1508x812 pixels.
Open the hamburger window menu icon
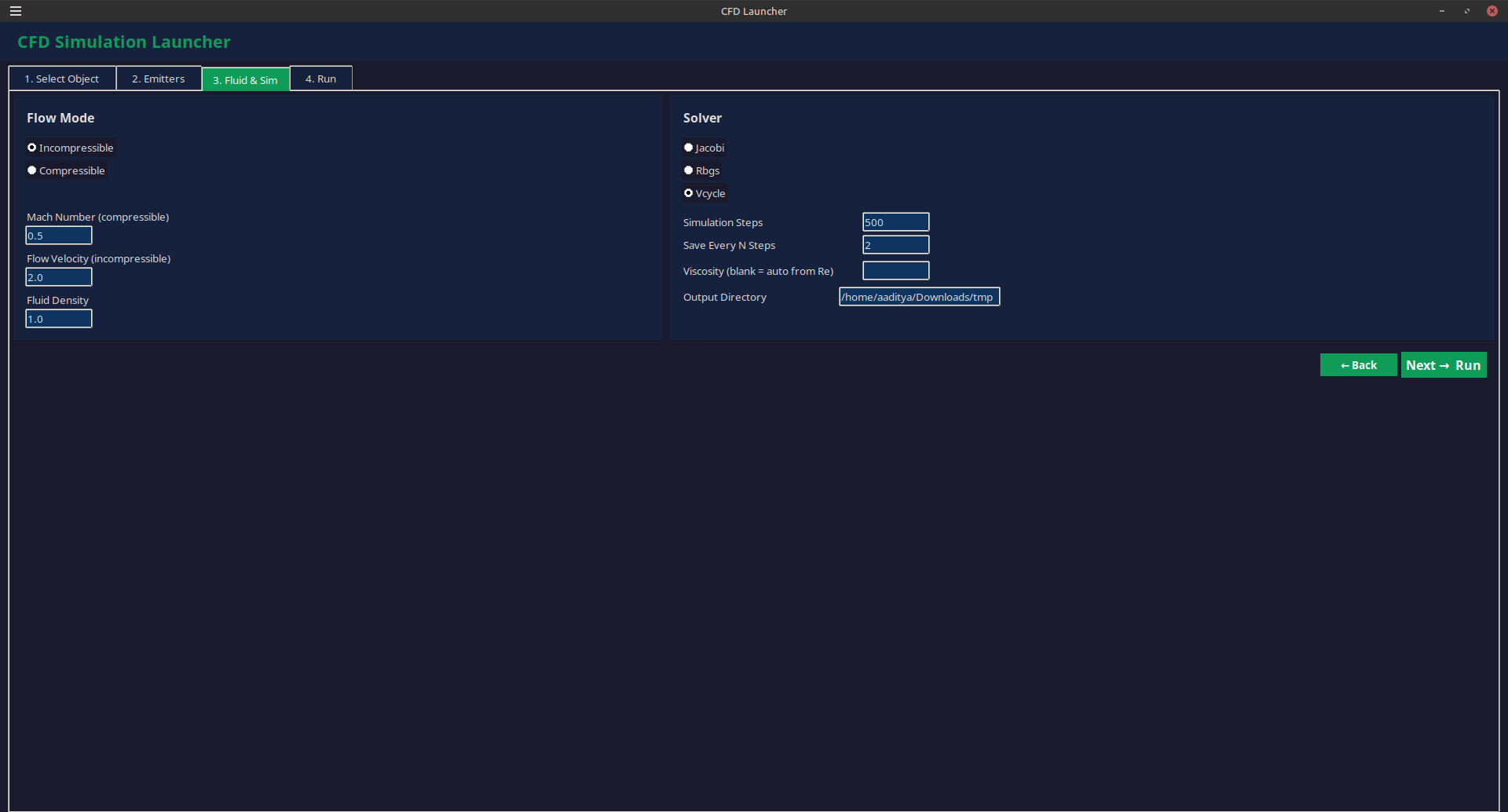[x=16, y=11]
